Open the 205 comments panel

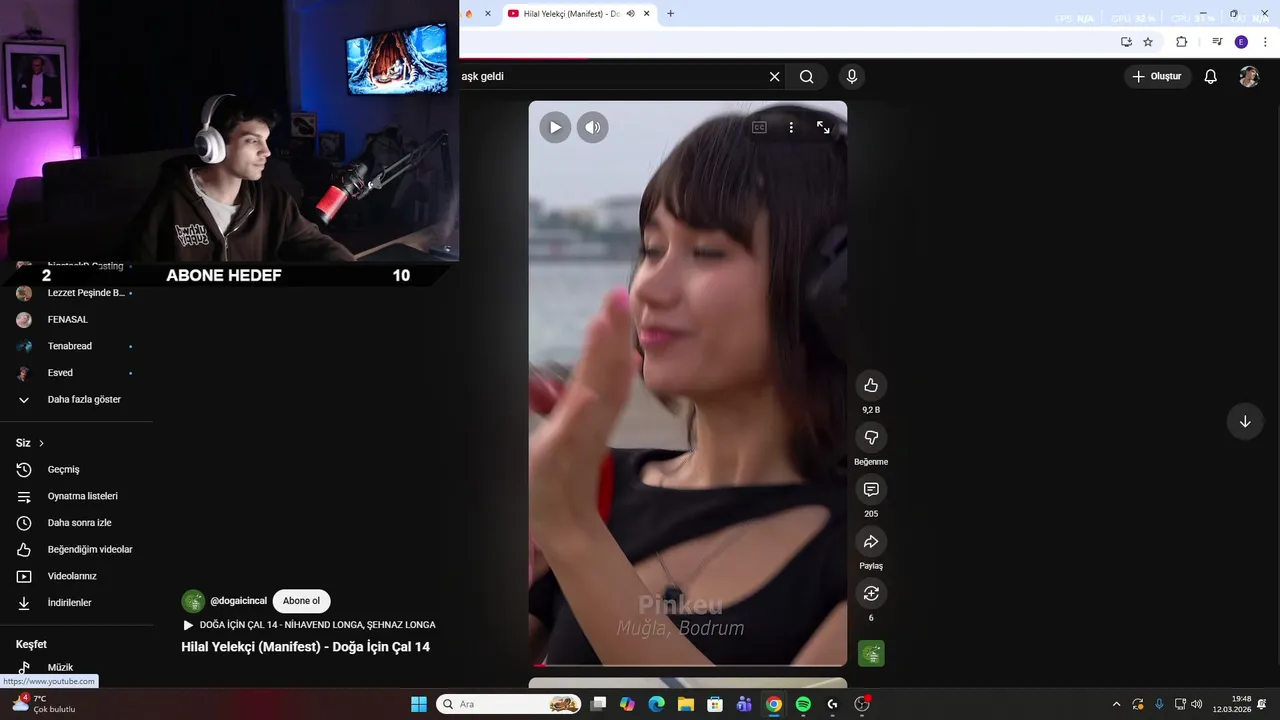(871, 489)
